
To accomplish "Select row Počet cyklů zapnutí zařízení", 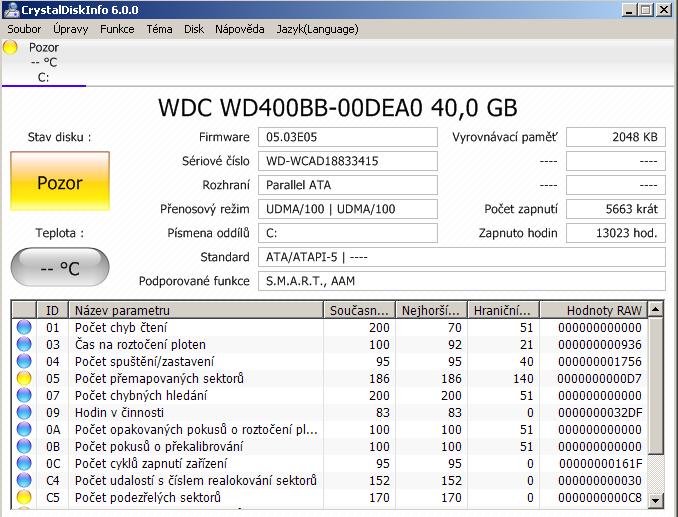I will point(330,463).
